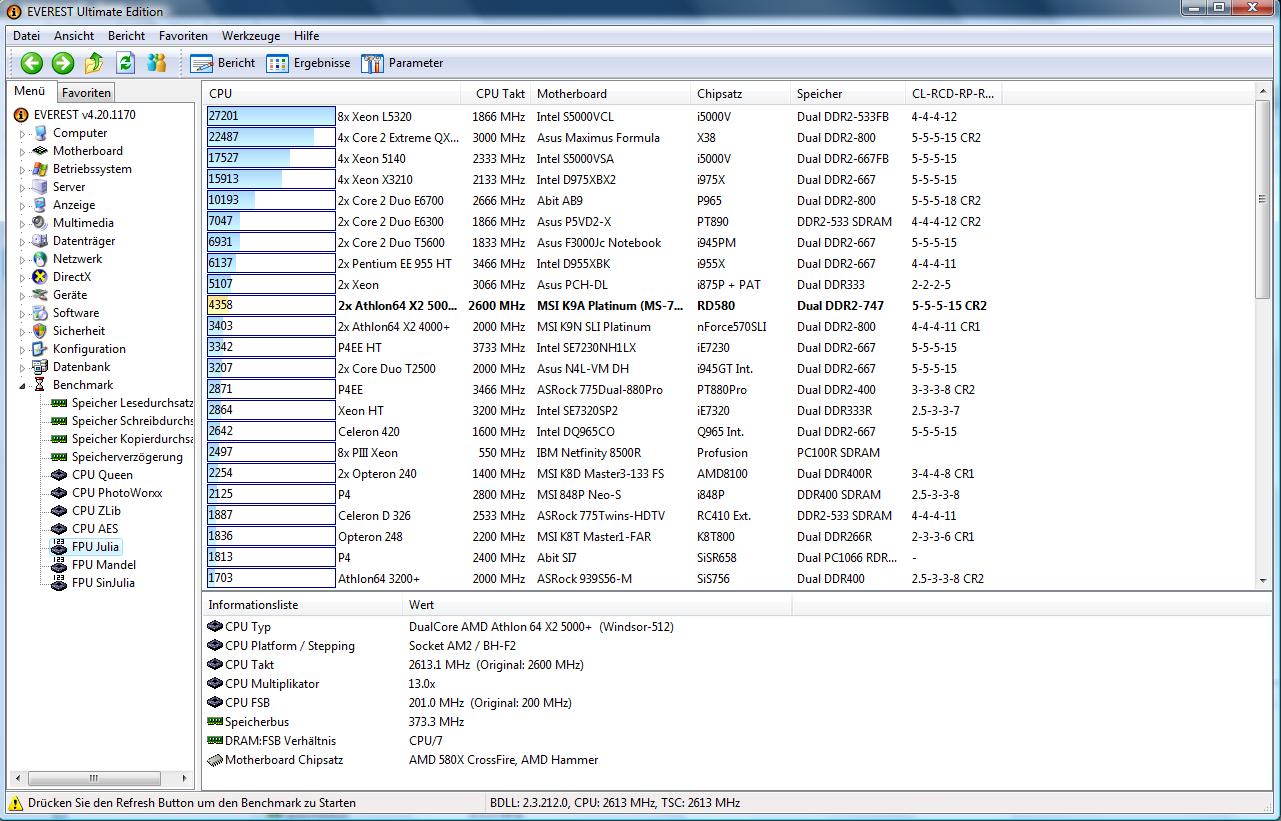Image resolution: width=1281 pixels, height=821 pixels.
Task: Sort by the CL-RCD-RP-R... column header
Action: 953,94
